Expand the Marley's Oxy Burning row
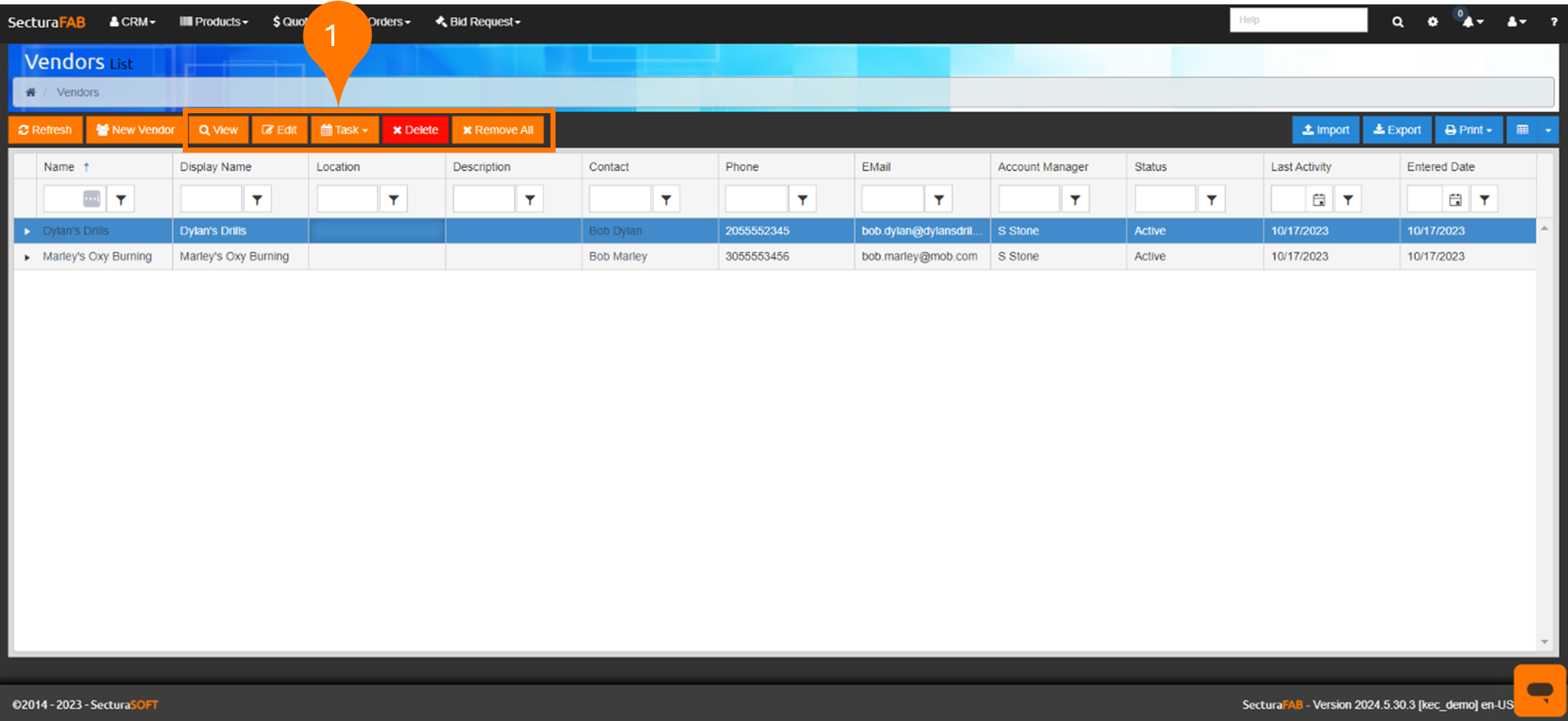The height and width of the screenshot is (721, 1568). (27, 257)
